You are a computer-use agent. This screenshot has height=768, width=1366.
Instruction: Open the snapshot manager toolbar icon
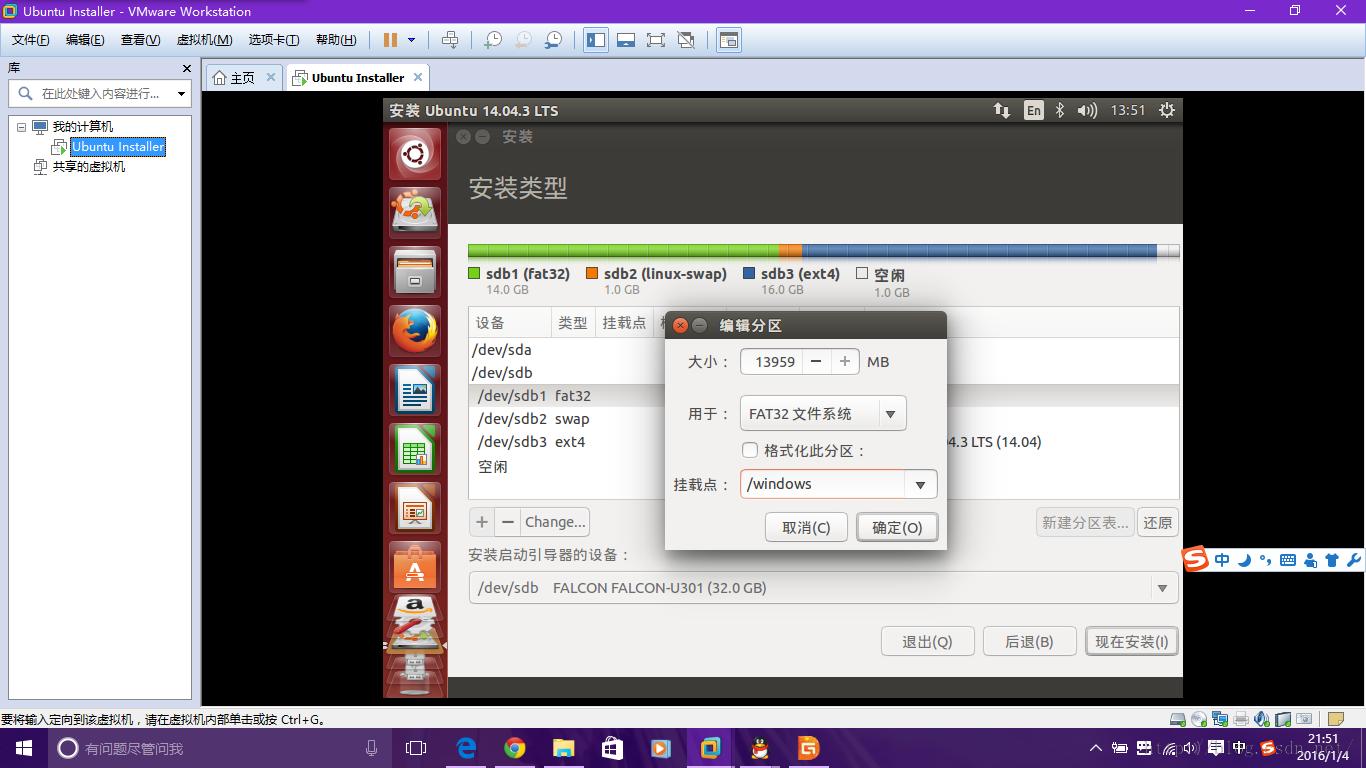click(x=553, y=40)
